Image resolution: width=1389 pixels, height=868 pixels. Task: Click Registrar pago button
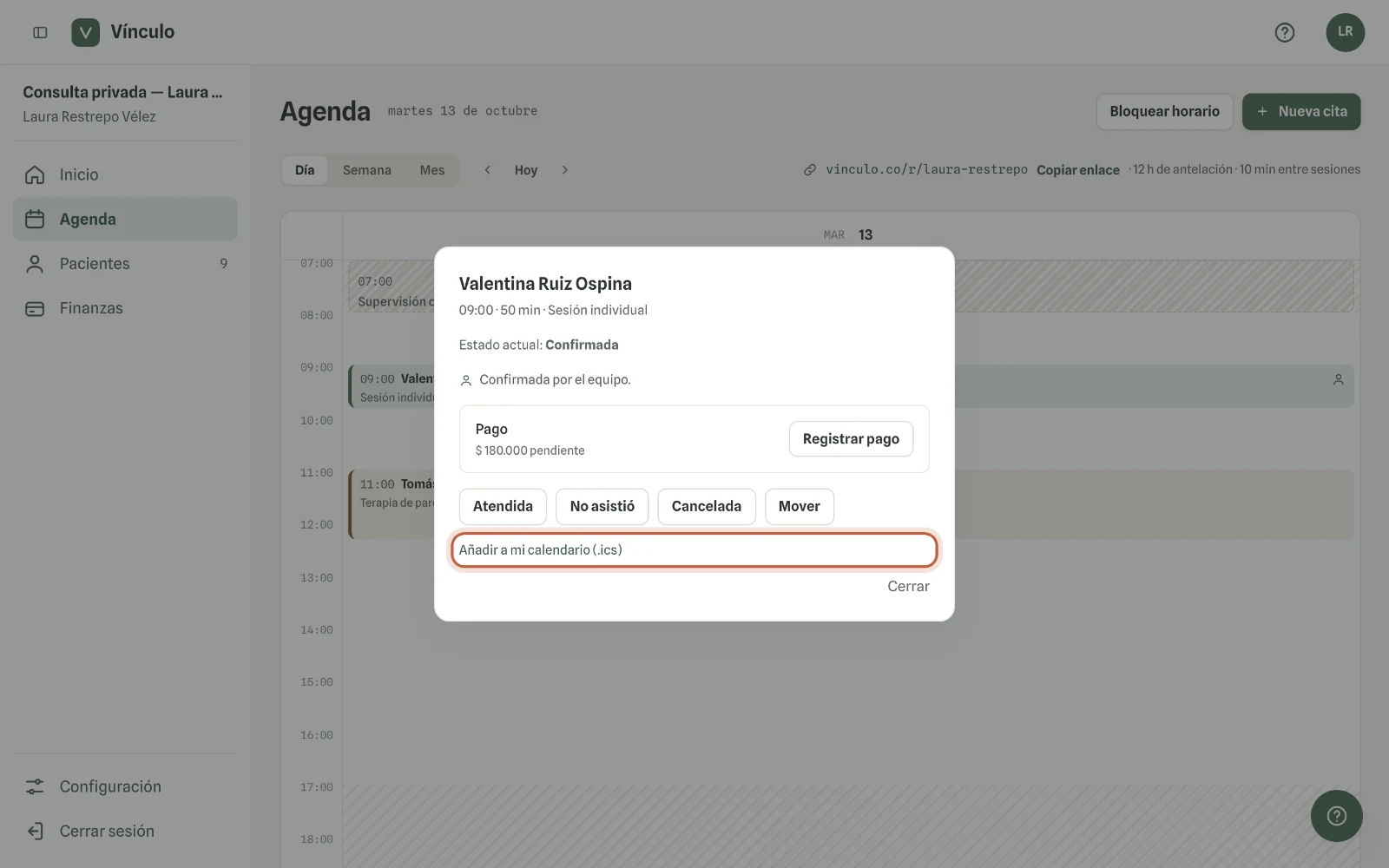tap(851, 439)
